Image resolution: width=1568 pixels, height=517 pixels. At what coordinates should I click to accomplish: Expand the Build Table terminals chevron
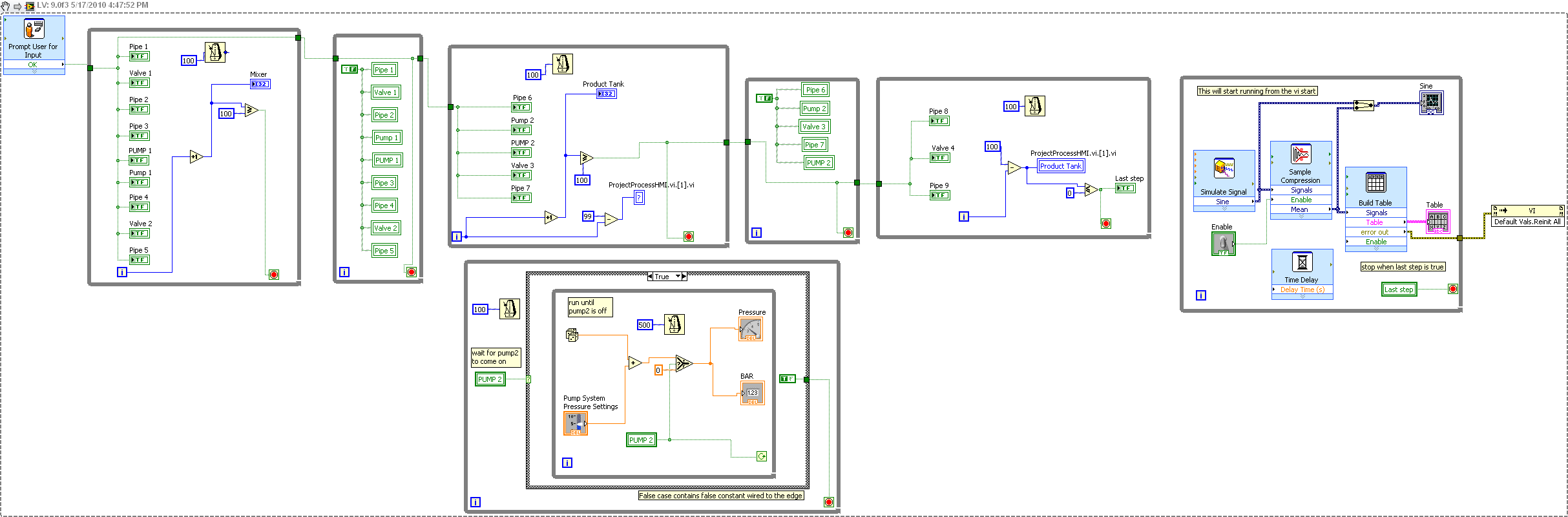tap(1375, 249)
